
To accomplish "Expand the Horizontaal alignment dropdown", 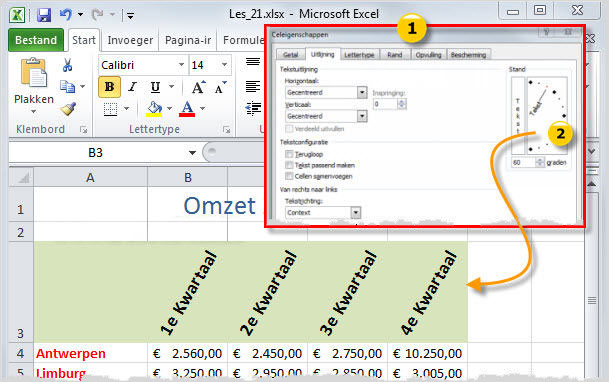I will pos(362,92).
